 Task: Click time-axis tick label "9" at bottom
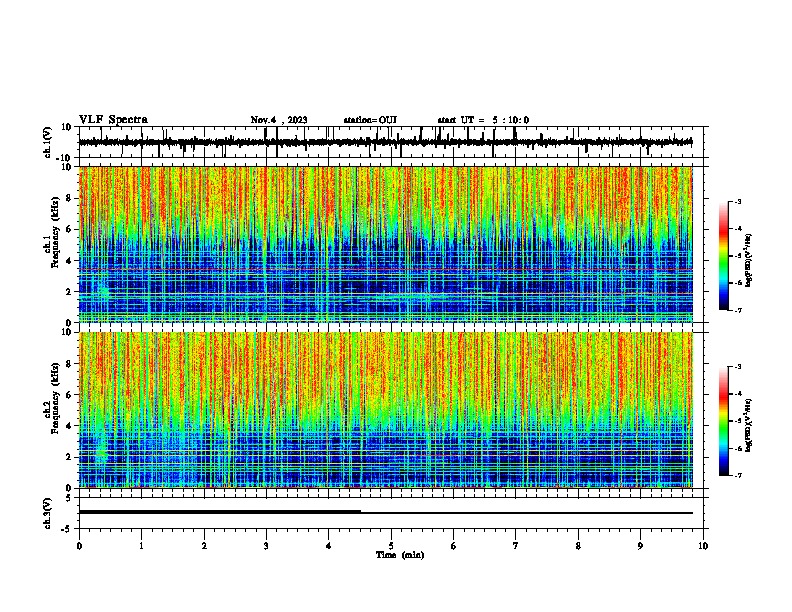click(640, 546)
